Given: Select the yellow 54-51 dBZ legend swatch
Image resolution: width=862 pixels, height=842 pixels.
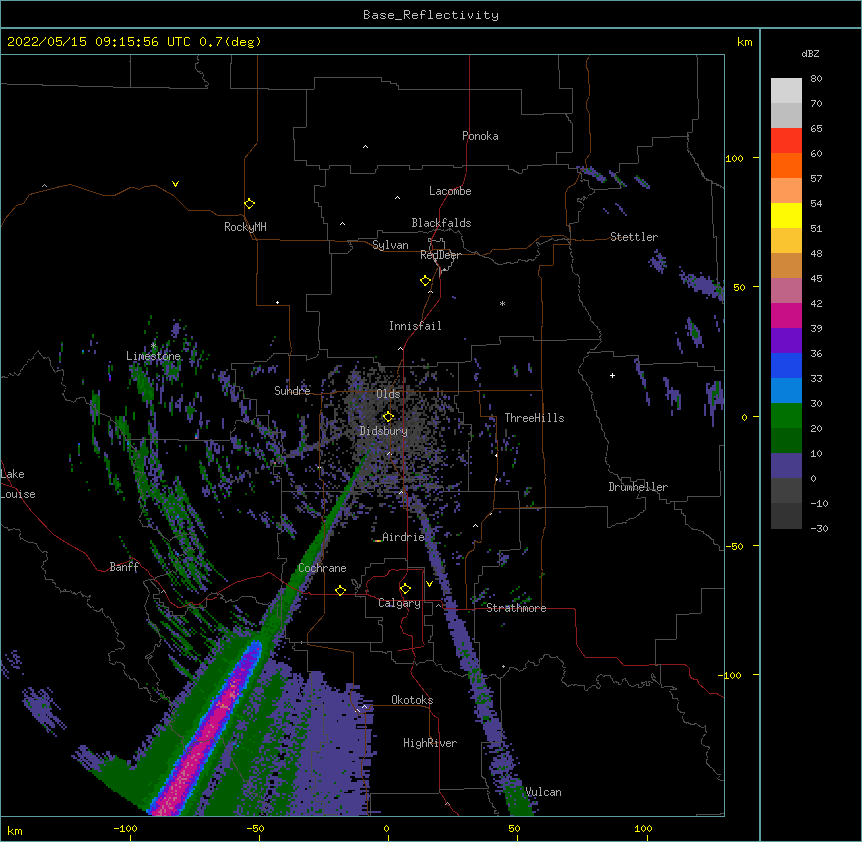Looking at the screenshot, I should pos(786,215).
